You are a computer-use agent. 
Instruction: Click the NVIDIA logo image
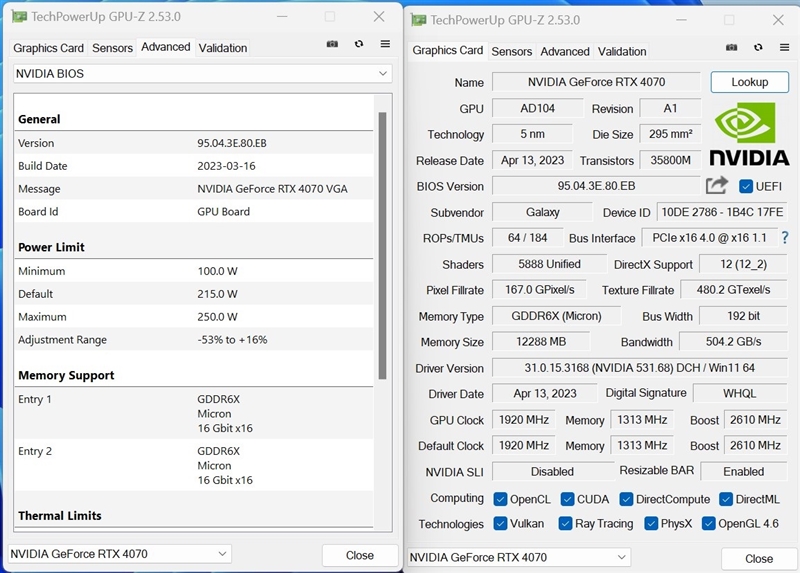749,135
